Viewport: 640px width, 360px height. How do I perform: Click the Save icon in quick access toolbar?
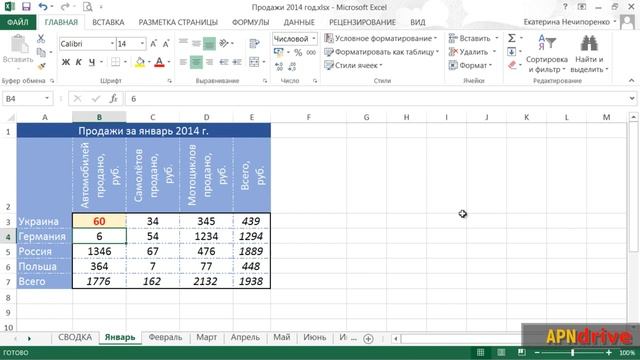pyautogui.click(x=26, y=7)
